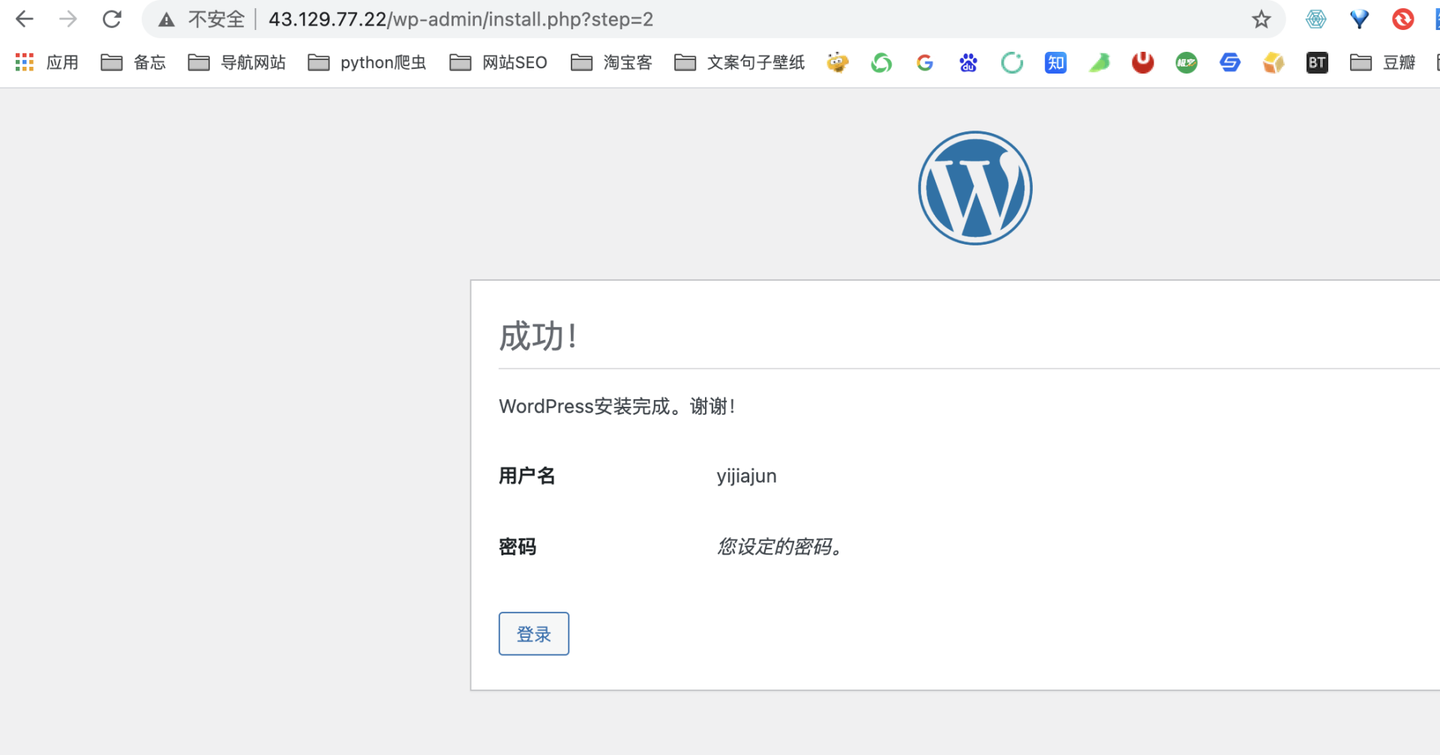This screenshot has width=1440, height=755.
Task: Open the blue funnel extension
Action: [x=1359, y=19]
